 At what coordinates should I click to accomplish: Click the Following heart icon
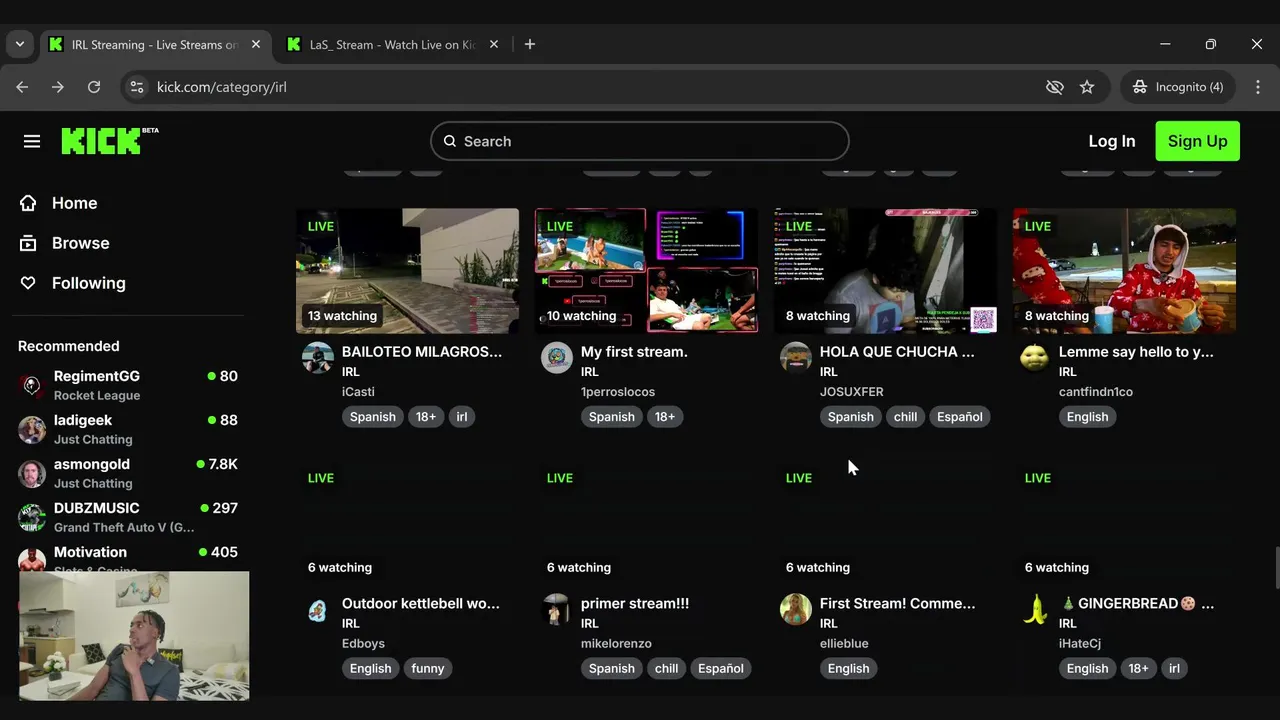(x=28, y=283)
